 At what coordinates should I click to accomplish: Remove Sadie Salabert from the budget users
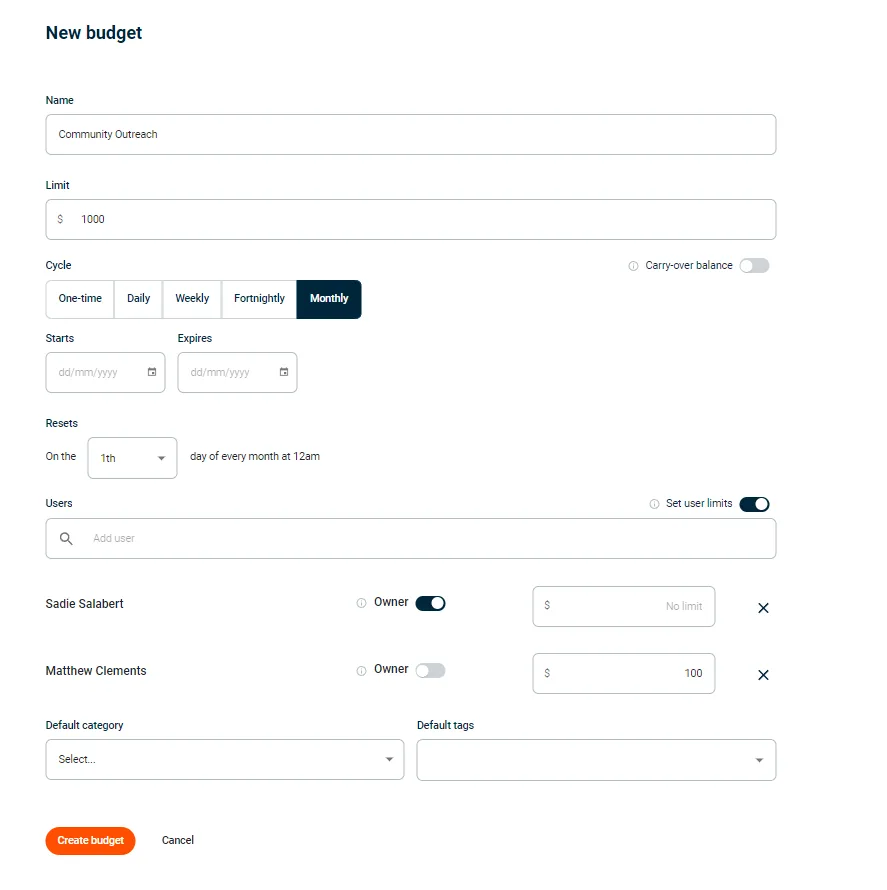[x=763, y=607]
